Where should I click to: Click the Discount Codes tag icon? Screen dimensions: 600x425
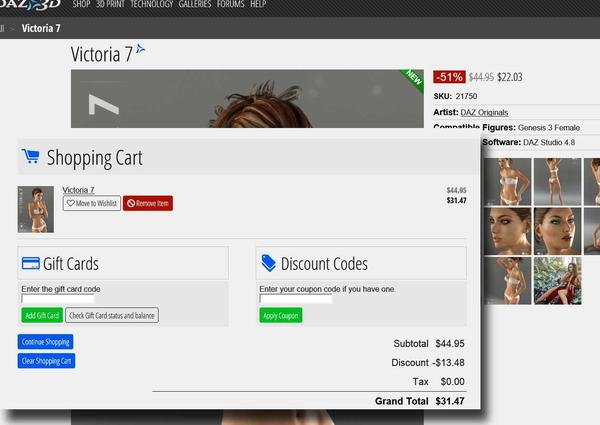(268, 263)
